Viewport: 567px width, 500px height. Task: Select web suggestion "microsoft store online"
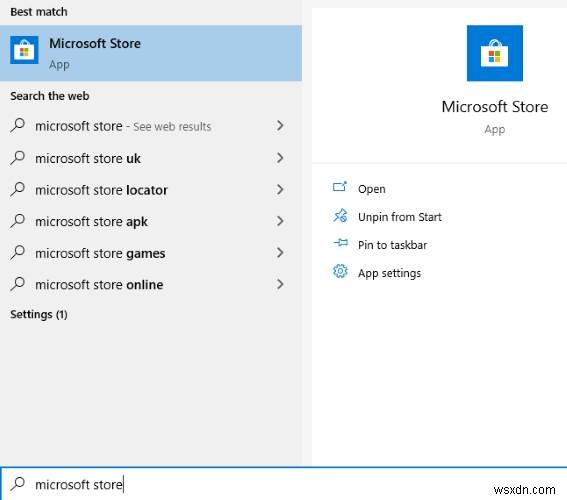tap(151, 285)
